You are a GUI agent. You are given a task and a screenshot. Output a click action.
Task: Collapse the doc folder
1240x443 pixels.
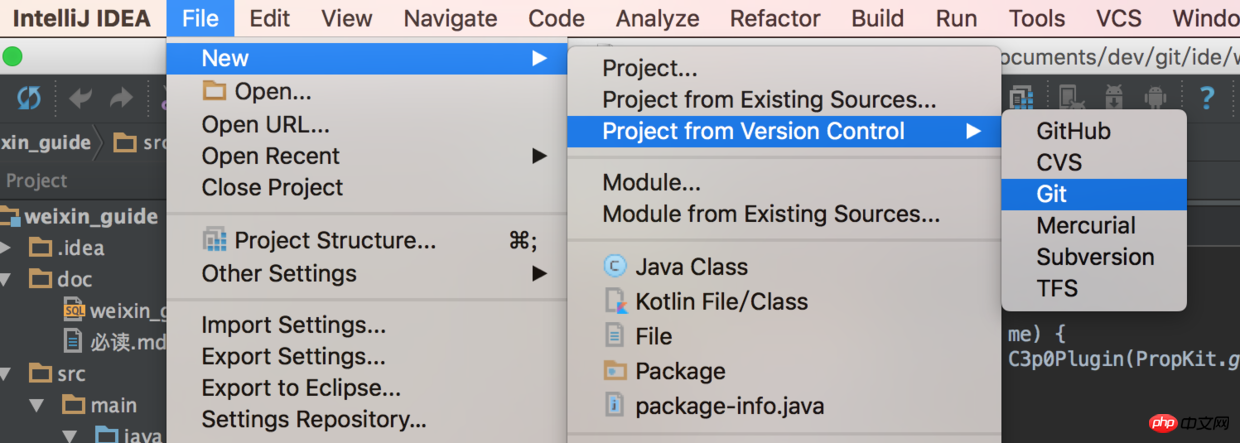coord(7,279)
